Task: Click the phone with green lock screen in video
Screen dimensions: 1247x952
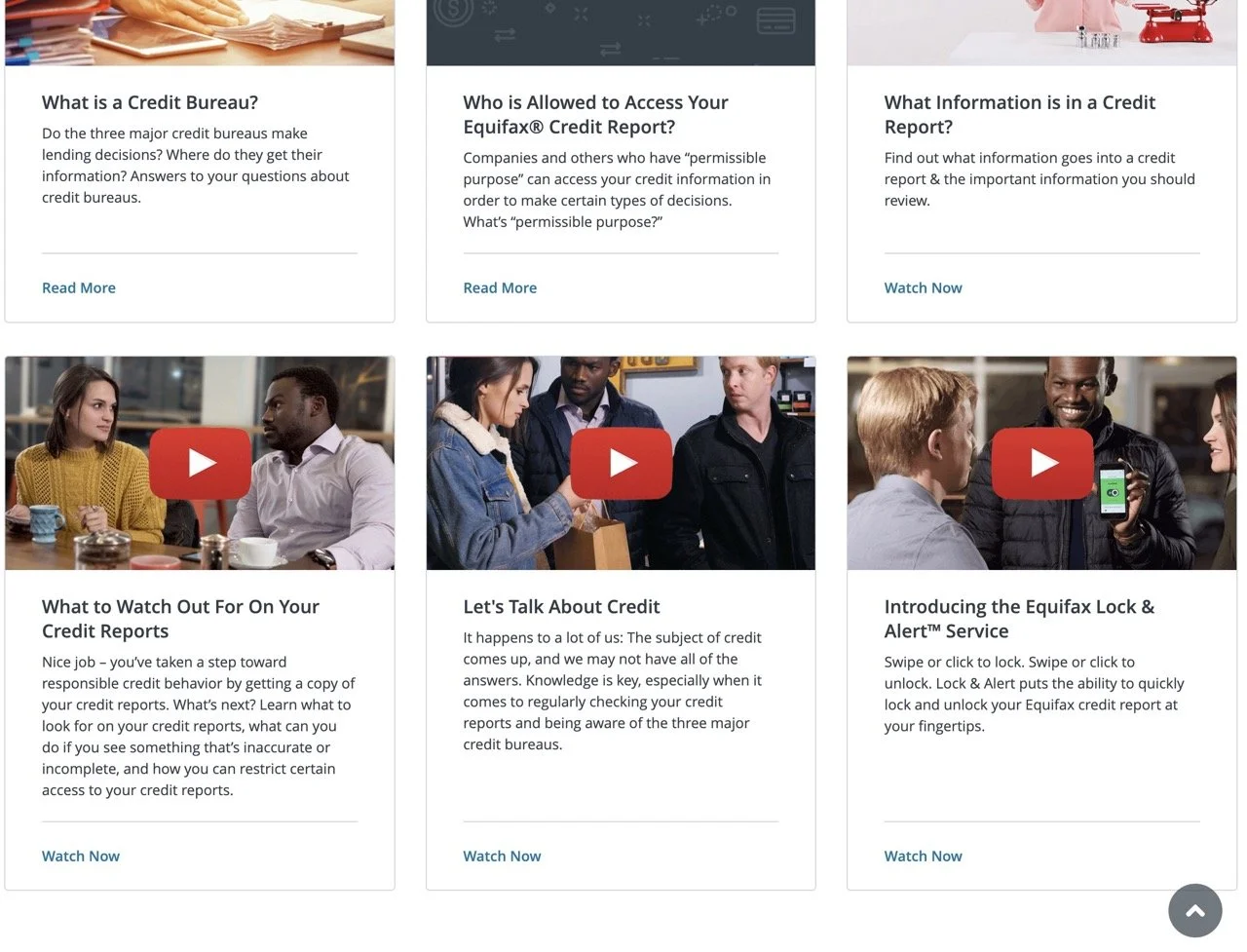Action: click(x=1112, y=492)
